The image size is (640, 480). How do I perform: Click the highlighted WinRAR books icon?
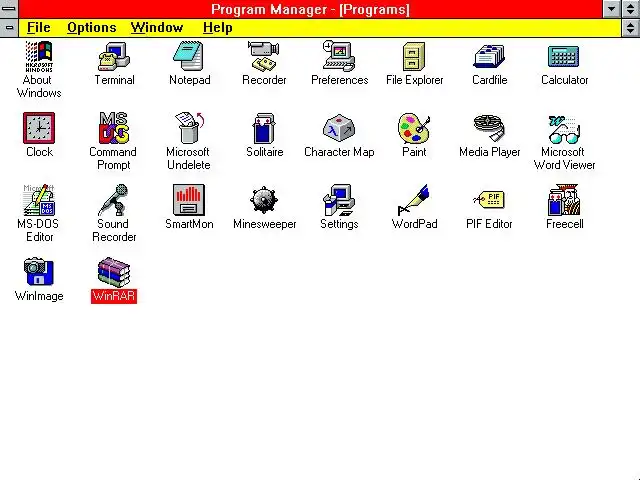pos(114,272)
